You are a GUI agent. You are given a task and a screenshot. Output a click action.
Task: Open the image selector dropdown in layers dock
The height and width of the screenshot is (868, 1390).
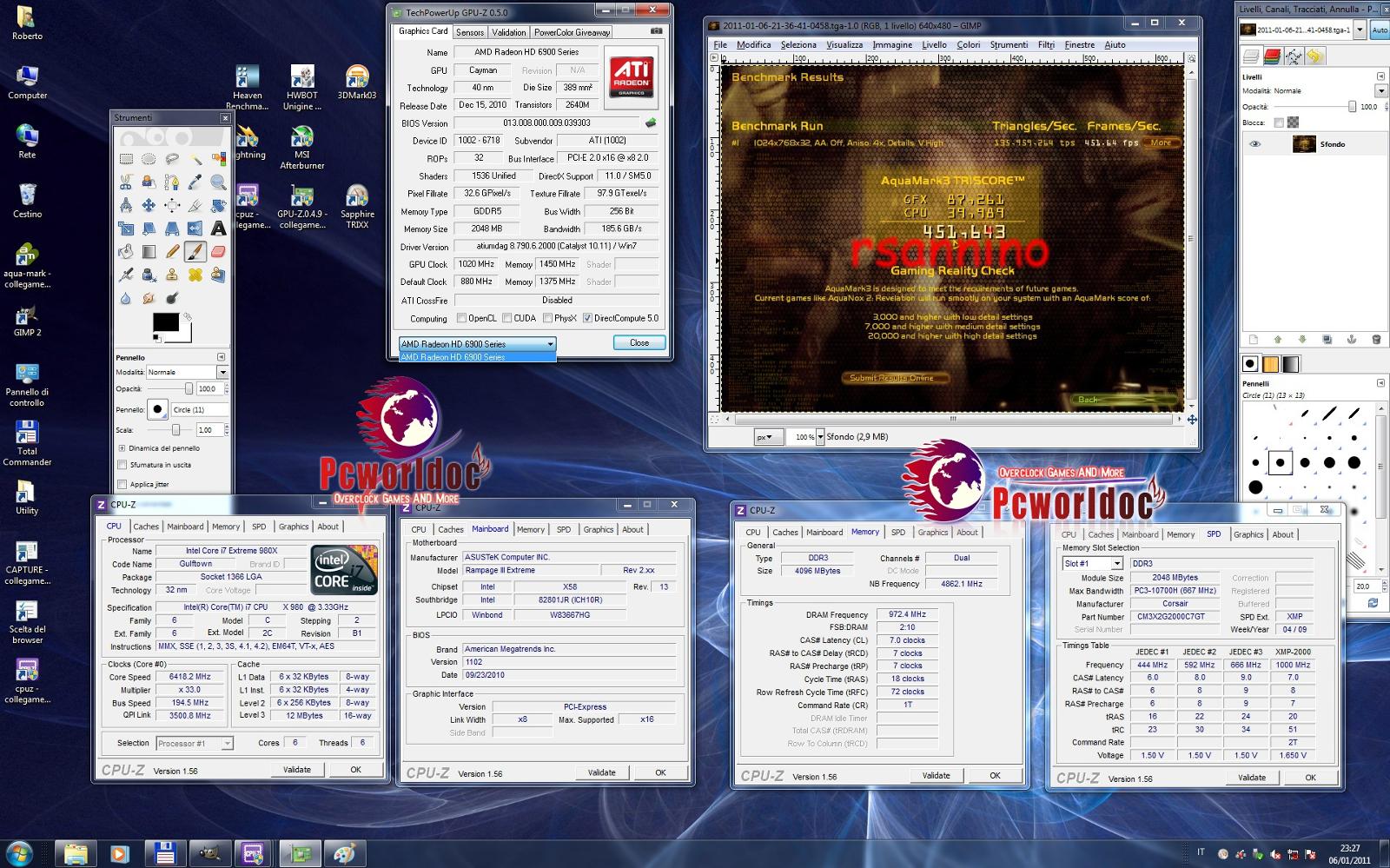coord(1360,30)
